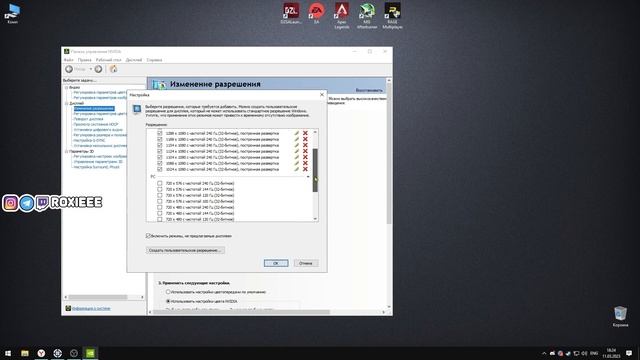Screen dimensions: 640x360
Task: Click Отмена in the Настройка dialog
Action: point(306,263)
